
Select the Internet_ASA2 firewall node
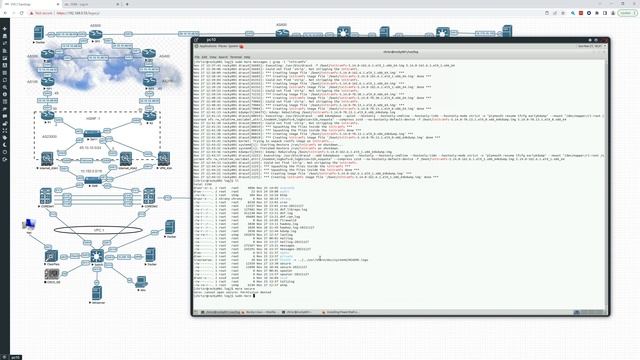126,158
